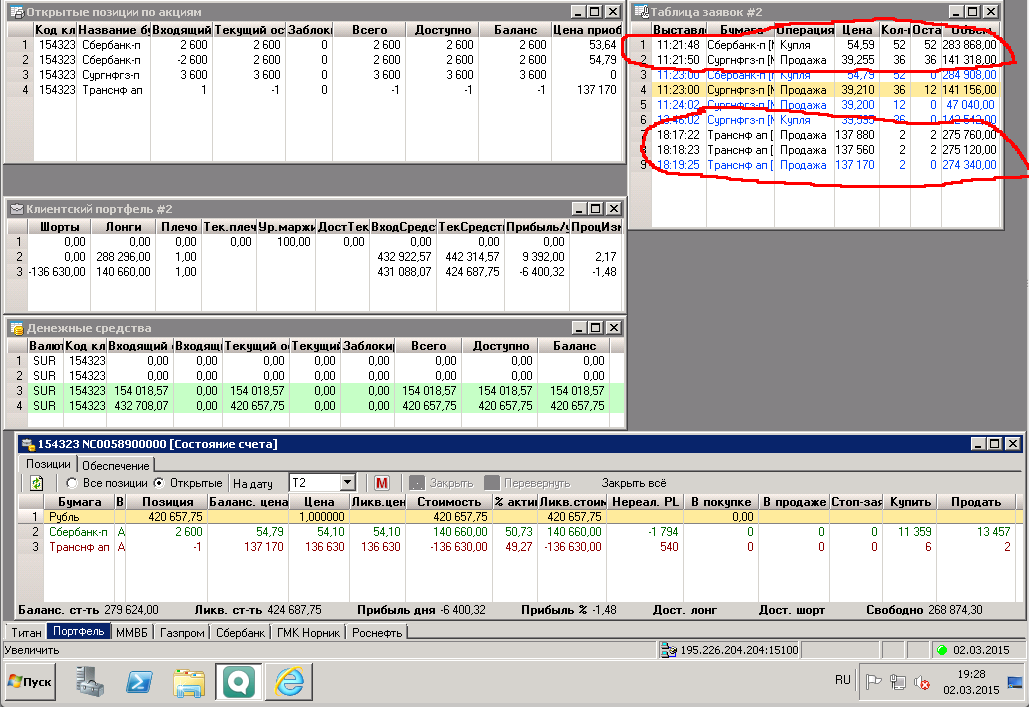This screenshot has width=1029, height=707.
Task: Click the Закрыть text button
Action: 452,483
